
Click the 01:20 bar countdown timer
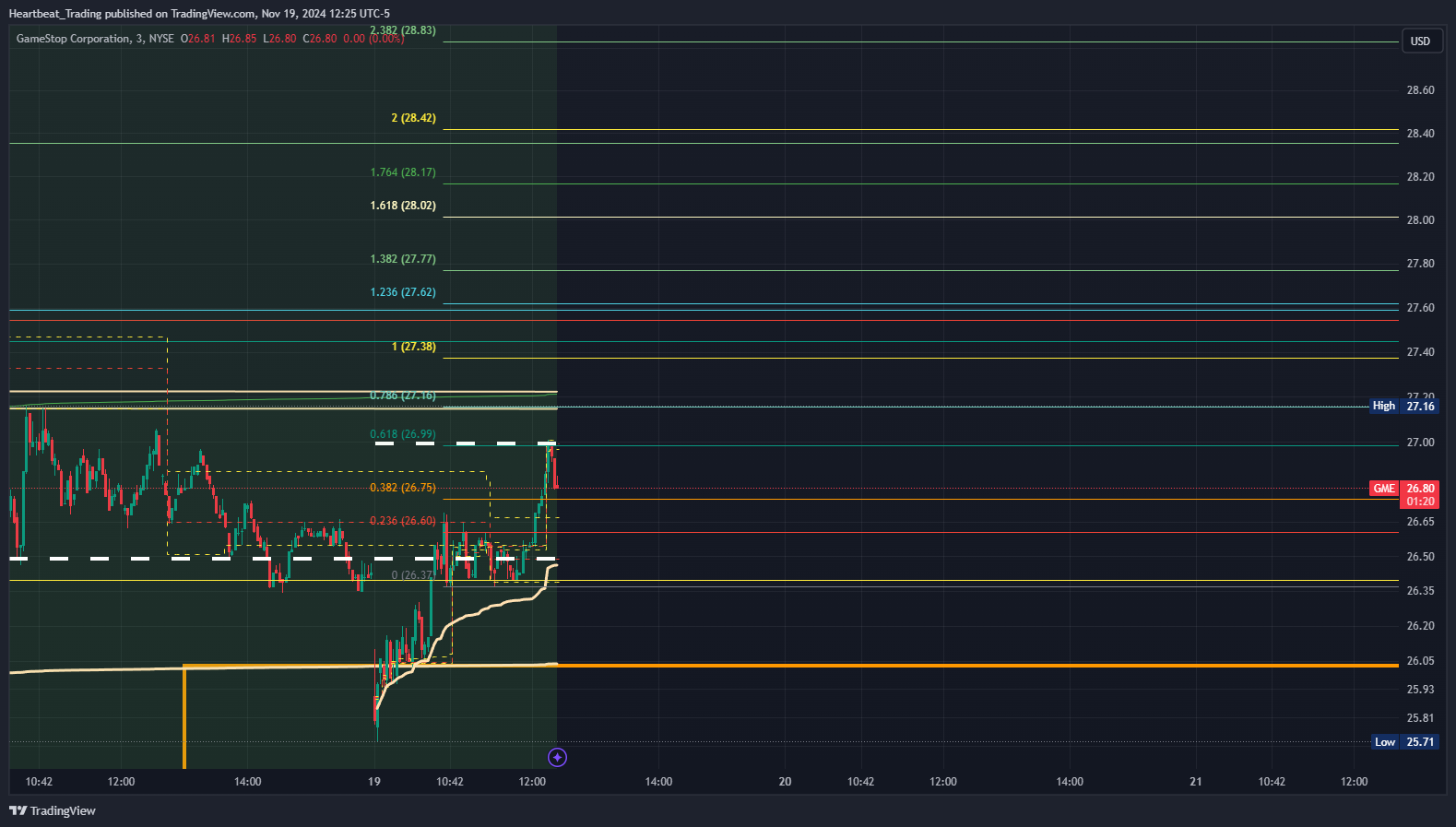[1420, 502]
